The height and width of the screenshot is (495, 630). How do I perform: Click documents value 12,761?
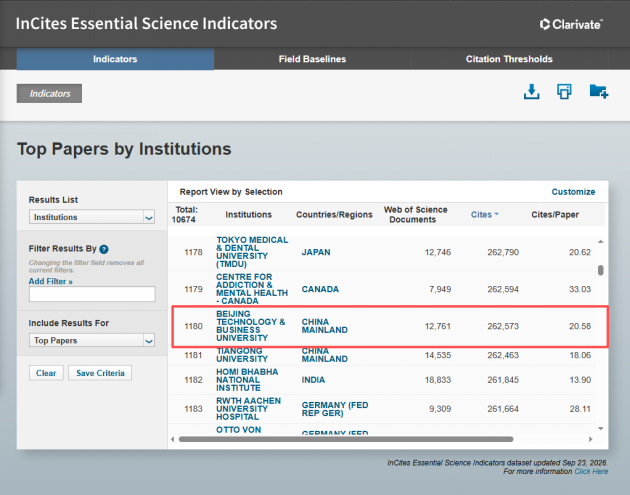pos(438,326)
